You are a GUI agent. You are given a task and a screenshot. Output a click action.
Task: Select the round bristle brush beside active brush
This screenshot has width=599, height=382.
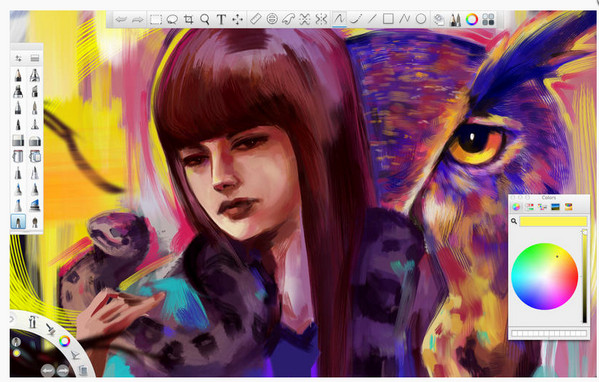pos(35,222)
